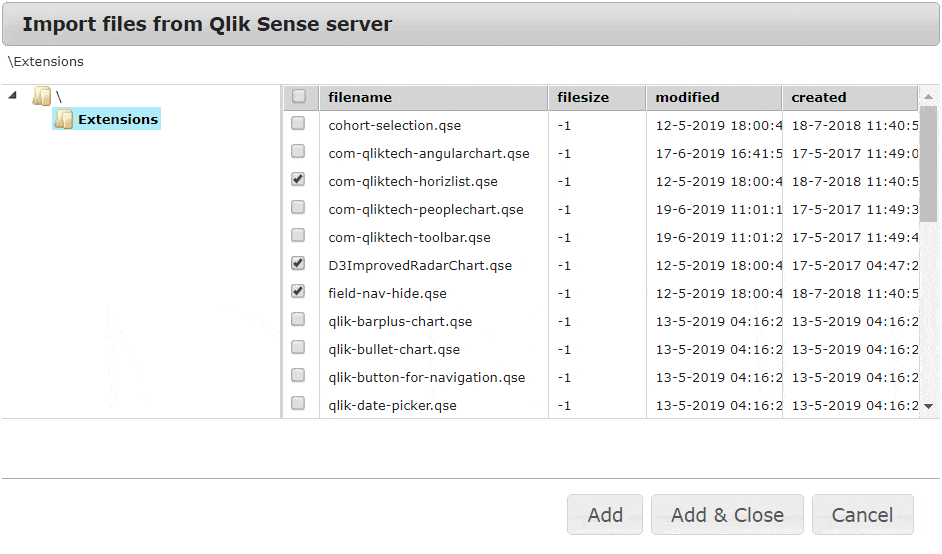Click the scrollbar down arrow

(928, 406)
